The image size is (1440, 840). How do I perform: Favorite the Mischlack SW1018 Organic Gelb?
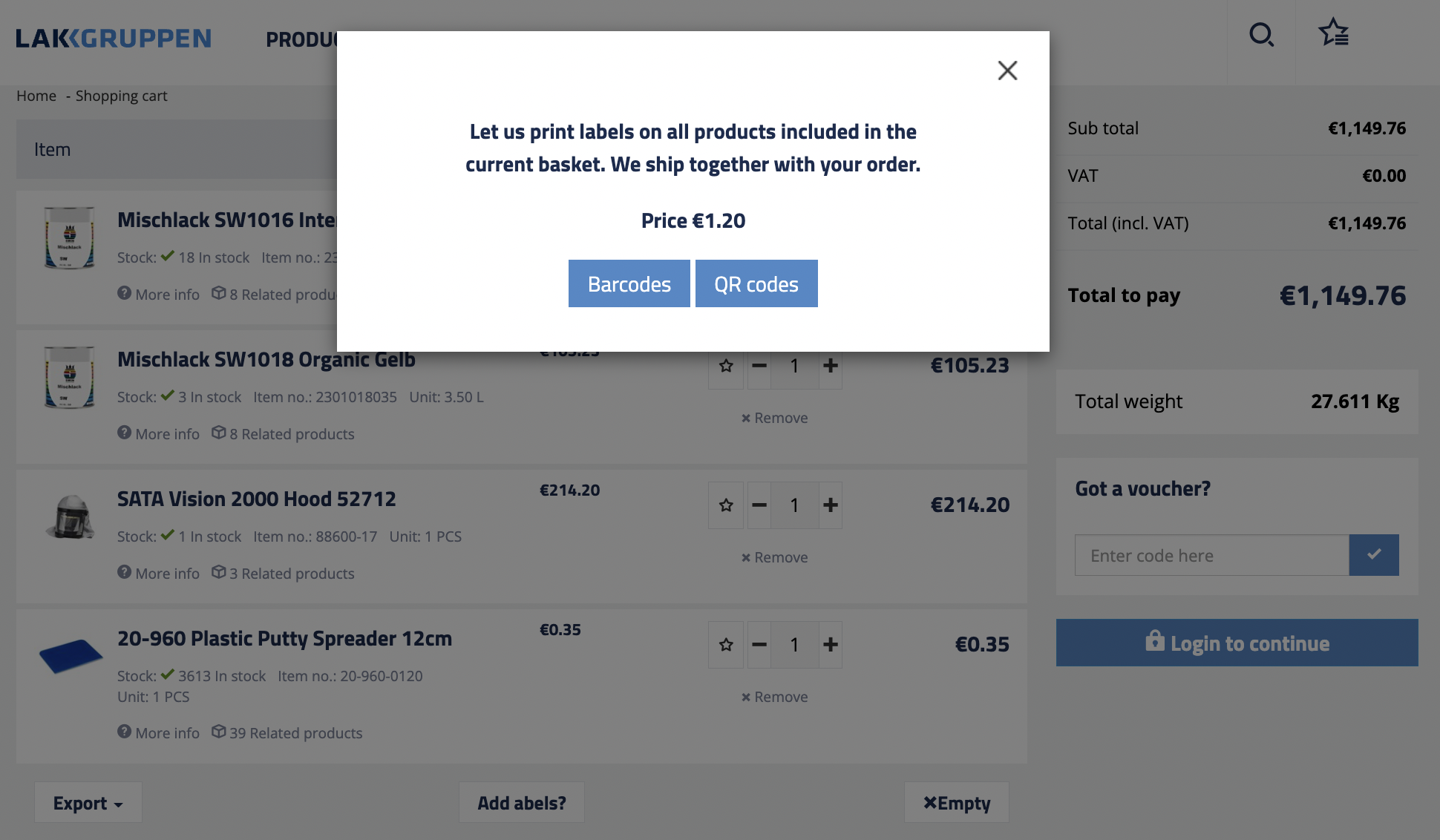pyautogui.click(x=726, y=366)
